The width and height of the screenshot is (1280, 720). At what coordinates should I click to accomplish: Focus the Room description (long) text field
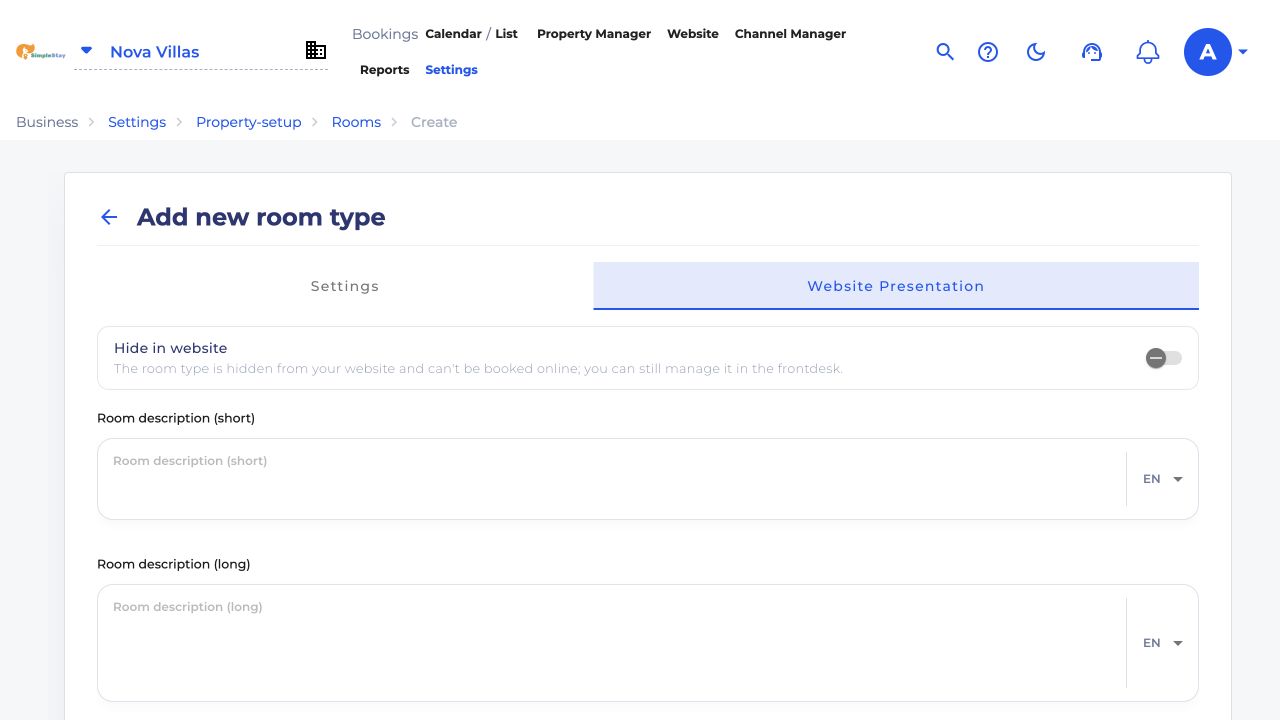point(612,643)
